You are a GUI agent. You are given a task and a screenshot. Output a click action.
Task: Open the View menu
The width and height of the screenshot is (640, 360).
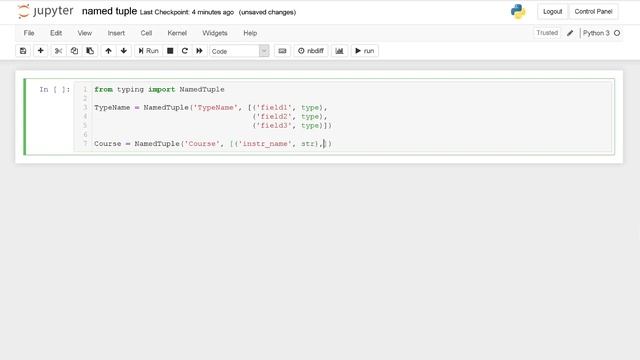(x=84, y=33)
